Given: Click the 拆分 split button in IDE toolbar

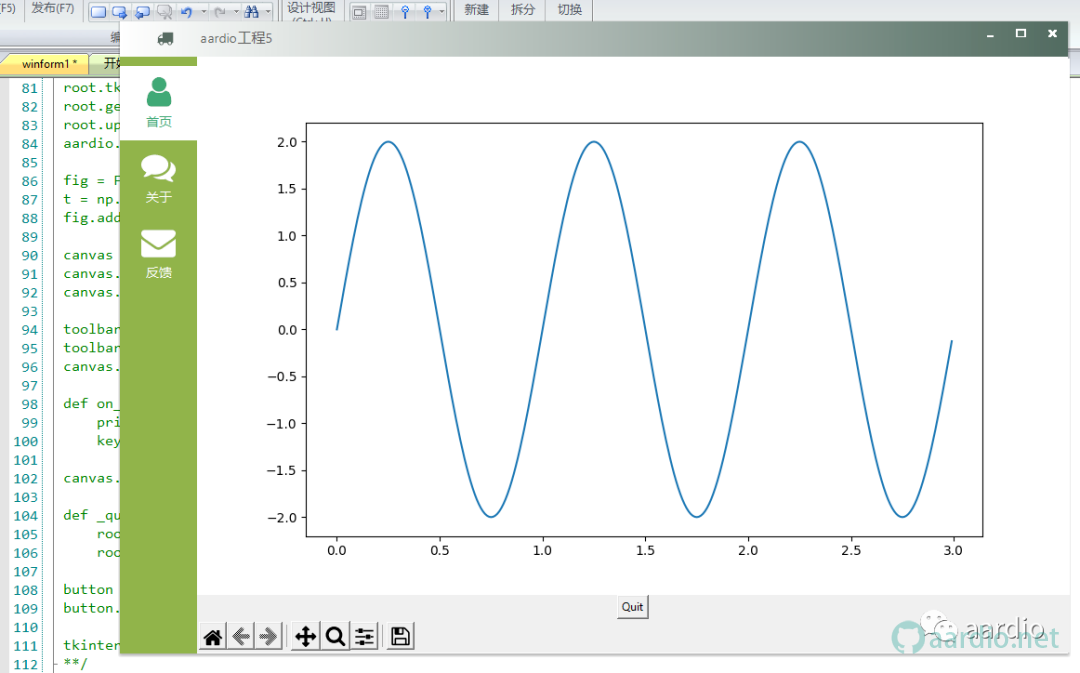Looking at the screenshot, I should [x=523, y=10].
